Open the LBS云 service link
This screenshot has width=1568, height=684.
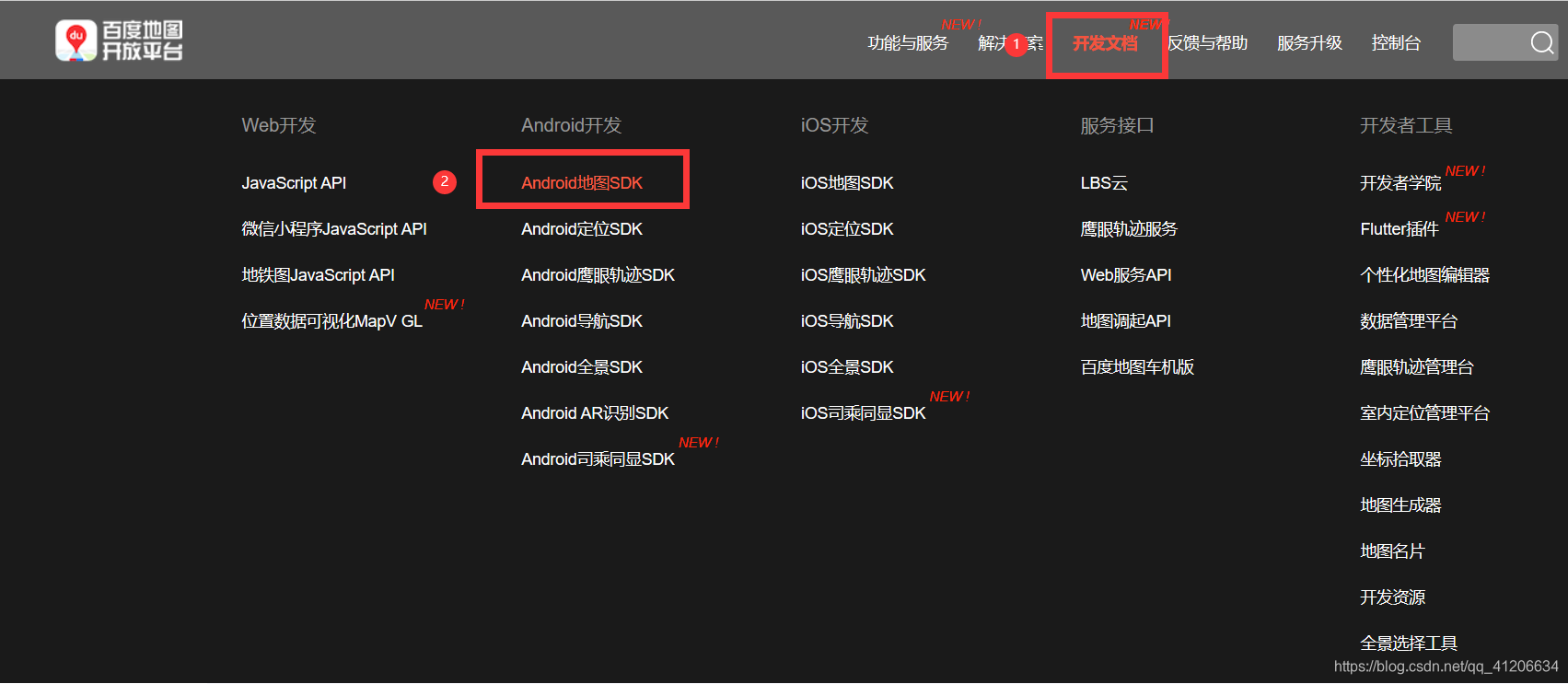pos(1104,183)
